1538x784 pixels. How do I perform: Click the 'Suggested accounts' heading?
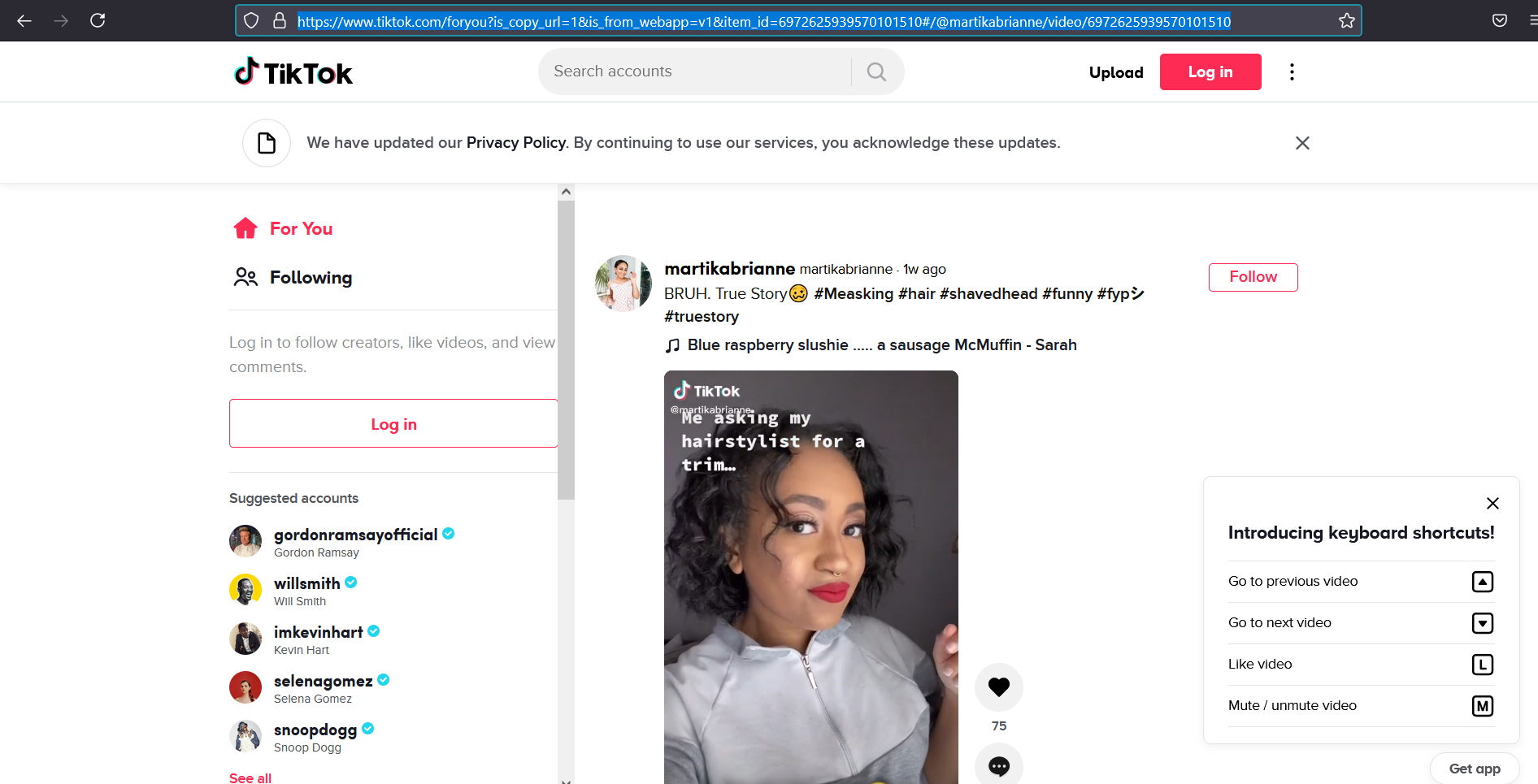tap(293, 498)
